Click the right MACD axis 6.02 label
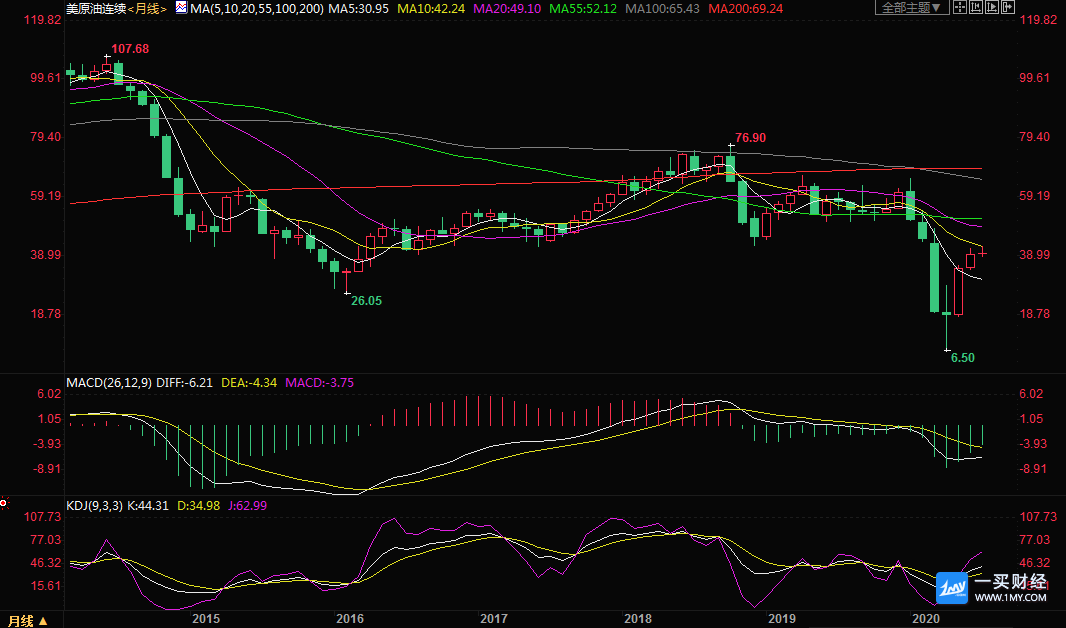The height and width of the screenshot is (628, 1066). 1031,394
